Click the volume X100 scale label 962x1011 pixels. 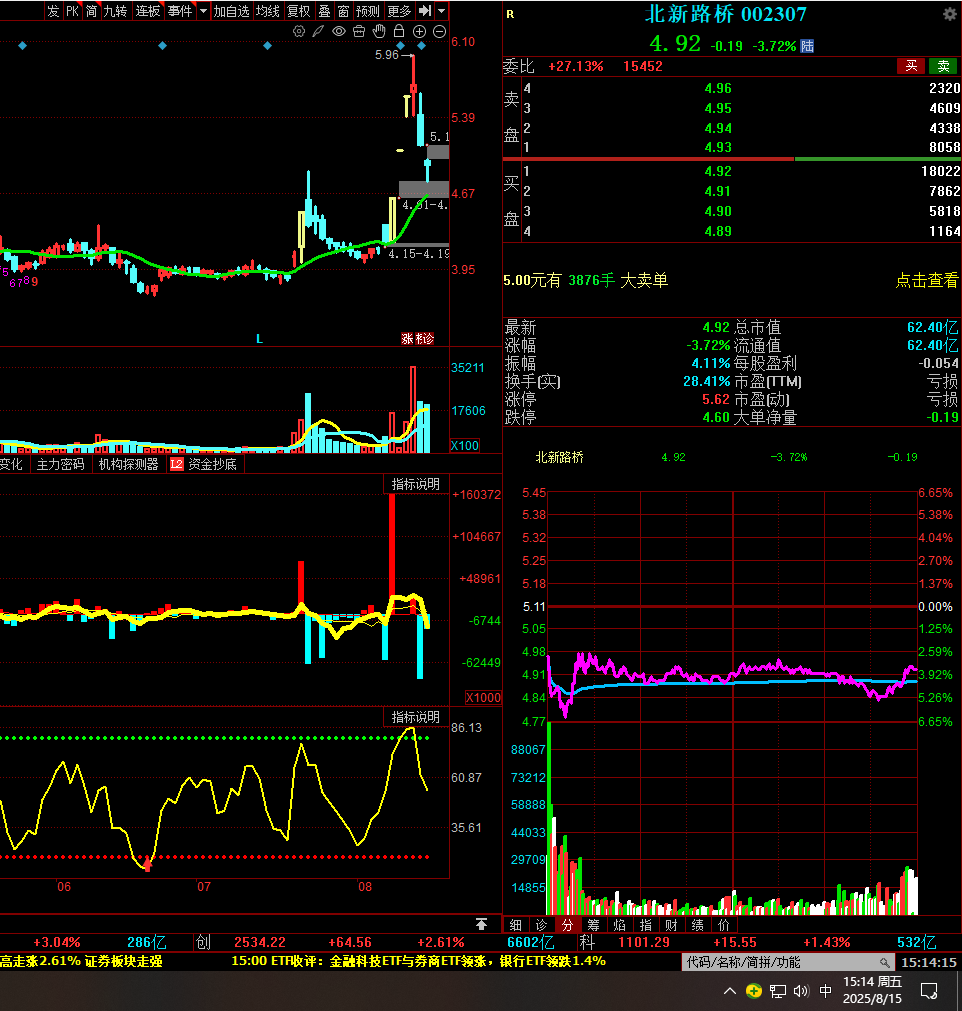pyautogui.click(x=464, y=446)
